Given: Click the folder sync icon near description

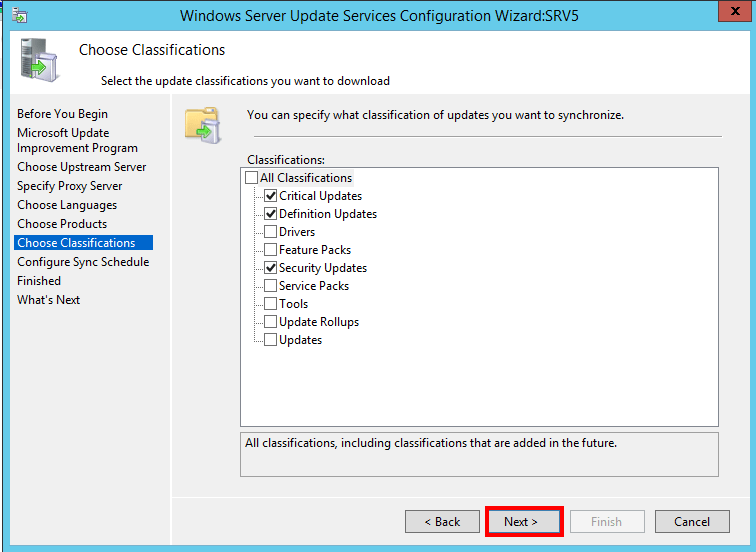Looking at the screenshot, I should click(x=203, y=125).
